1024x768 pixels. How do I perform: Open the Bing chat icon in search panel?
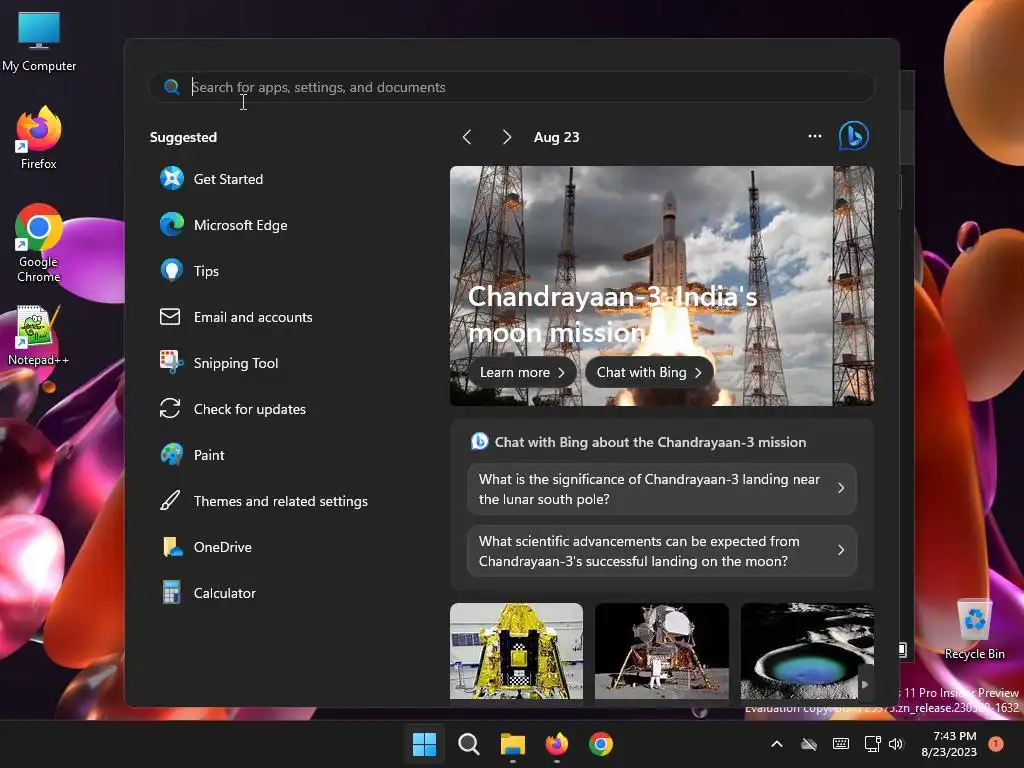coord(854,136)
